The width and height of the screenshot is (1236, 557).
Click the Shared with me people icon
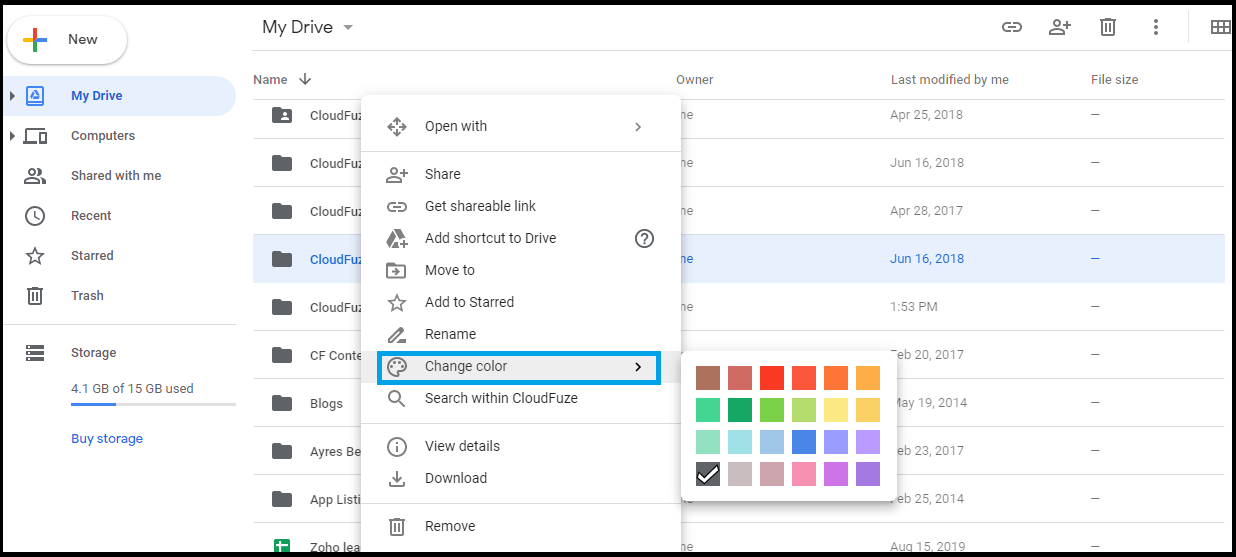35,176
